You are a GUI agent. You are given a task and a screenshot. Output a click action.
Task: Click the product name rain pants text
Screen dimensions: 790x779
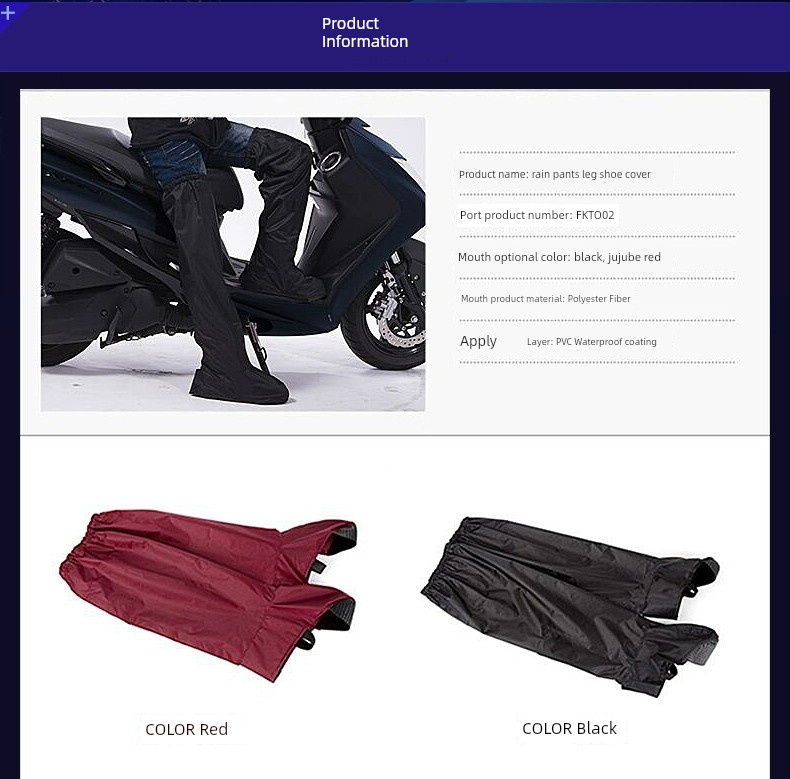click(x=555, y=174)
